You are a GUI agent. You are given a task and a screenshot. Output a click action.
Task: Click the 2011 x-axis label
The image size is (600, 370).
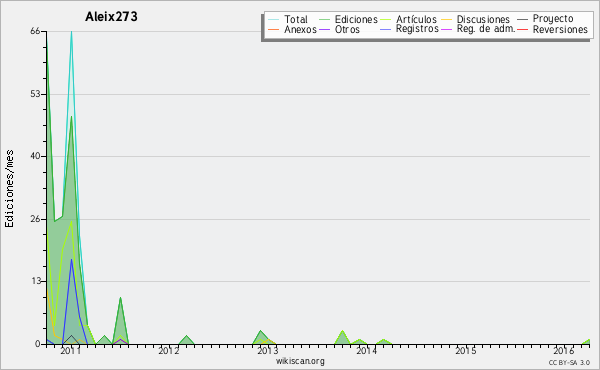[71, 350]
